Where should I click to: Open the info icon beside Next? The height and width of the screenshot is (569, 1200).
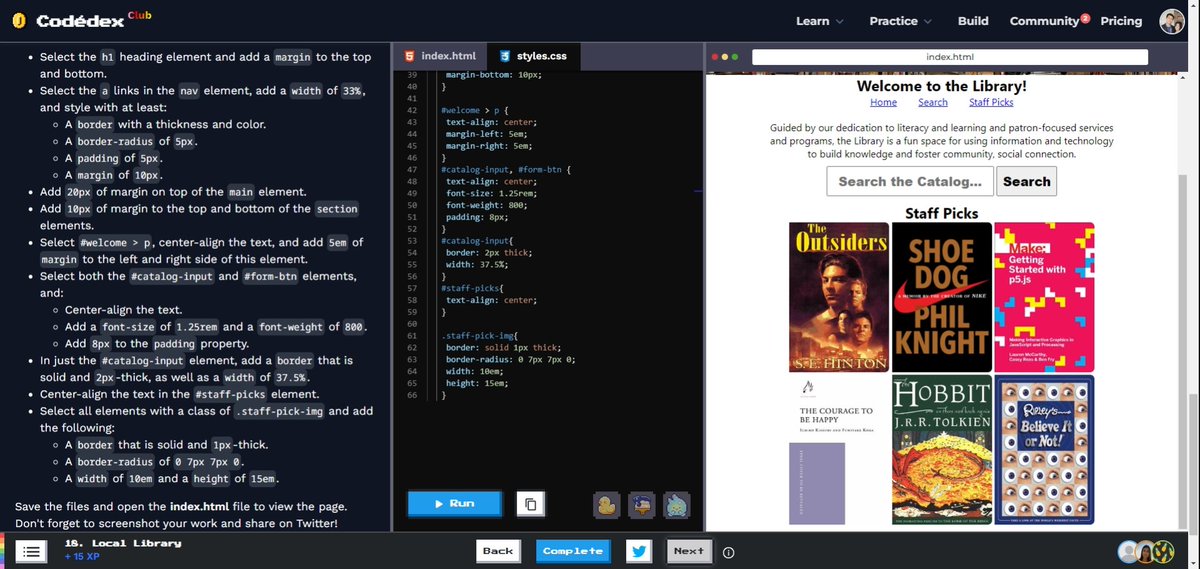(x=729, y=551)
